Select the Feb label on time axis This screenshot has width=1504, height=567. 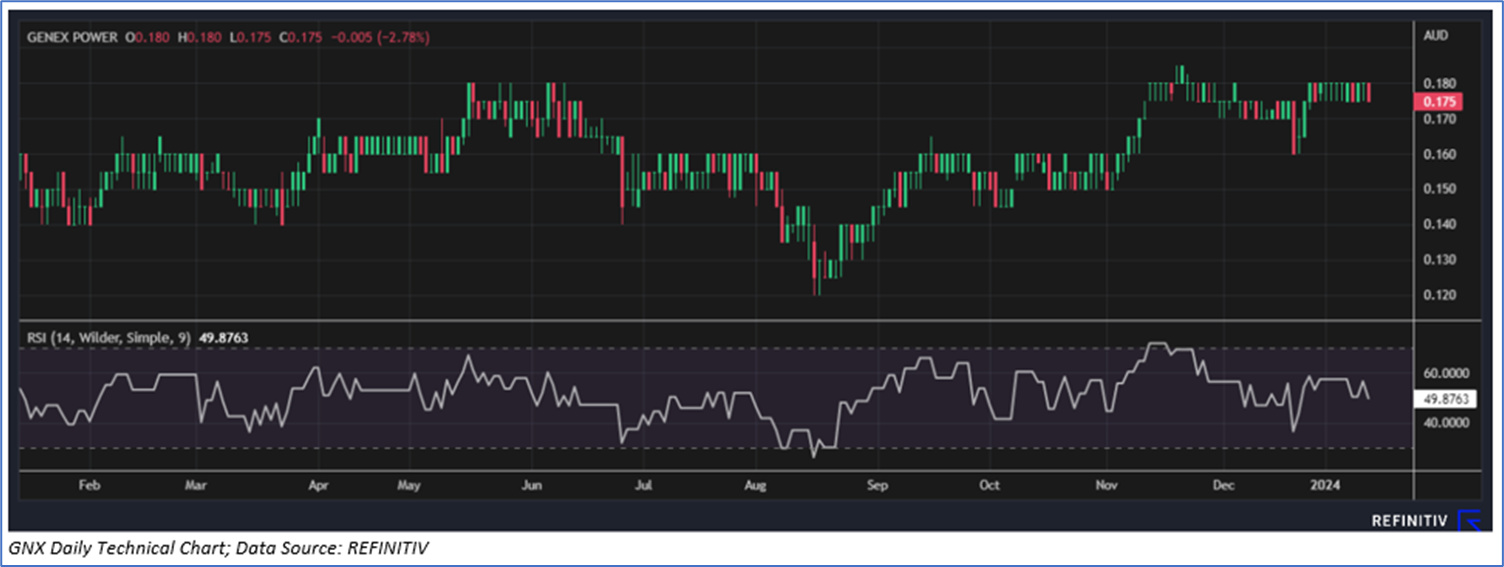(x=88, y=485)
